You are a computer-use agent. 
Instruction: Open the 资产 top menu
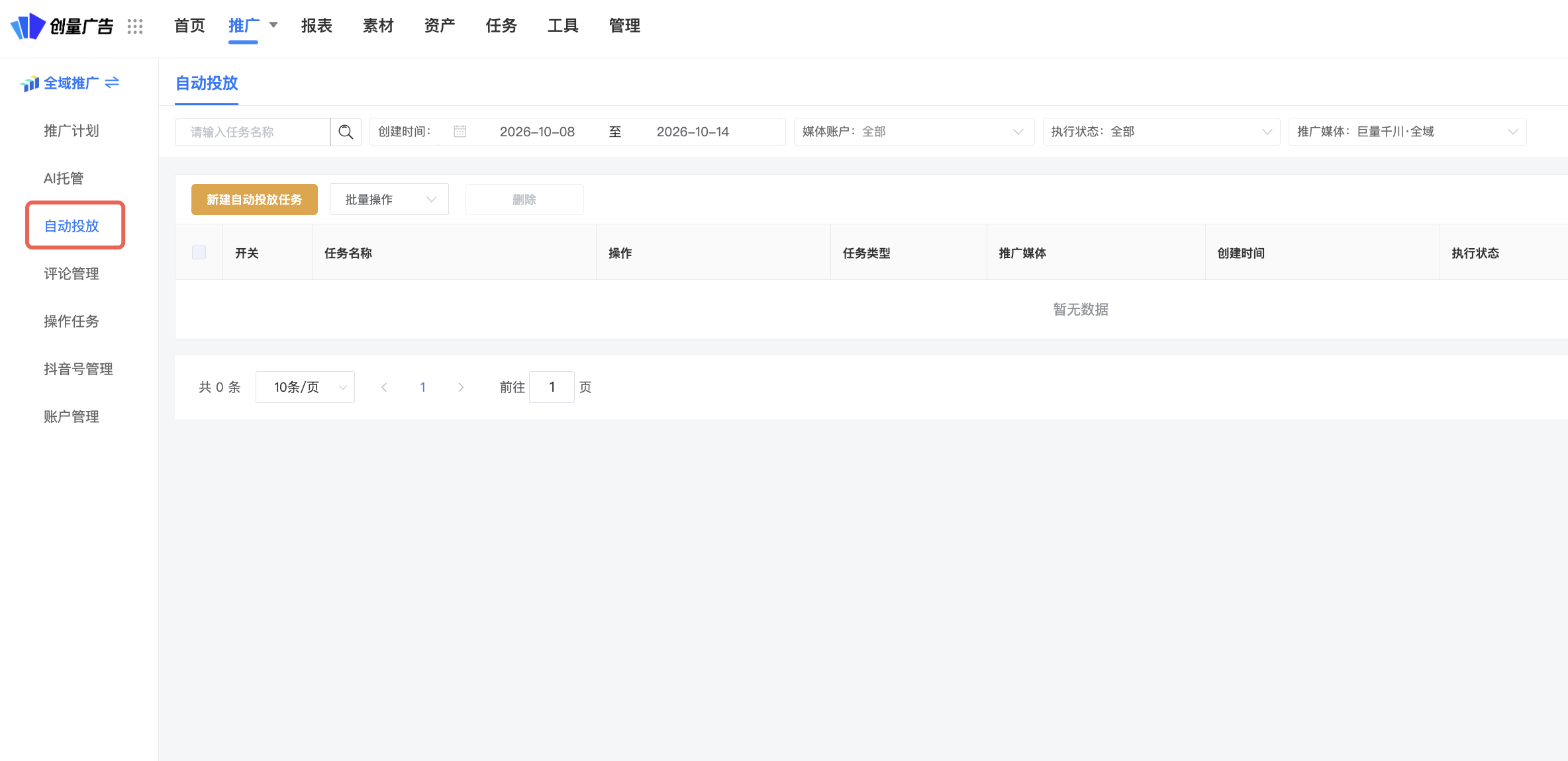pos(440,26)
